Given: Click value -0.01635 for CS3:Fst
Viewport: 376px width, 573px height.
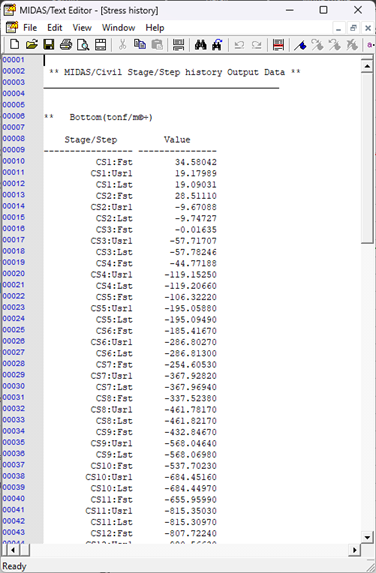Looking at the screenshot, I should 195,229.
